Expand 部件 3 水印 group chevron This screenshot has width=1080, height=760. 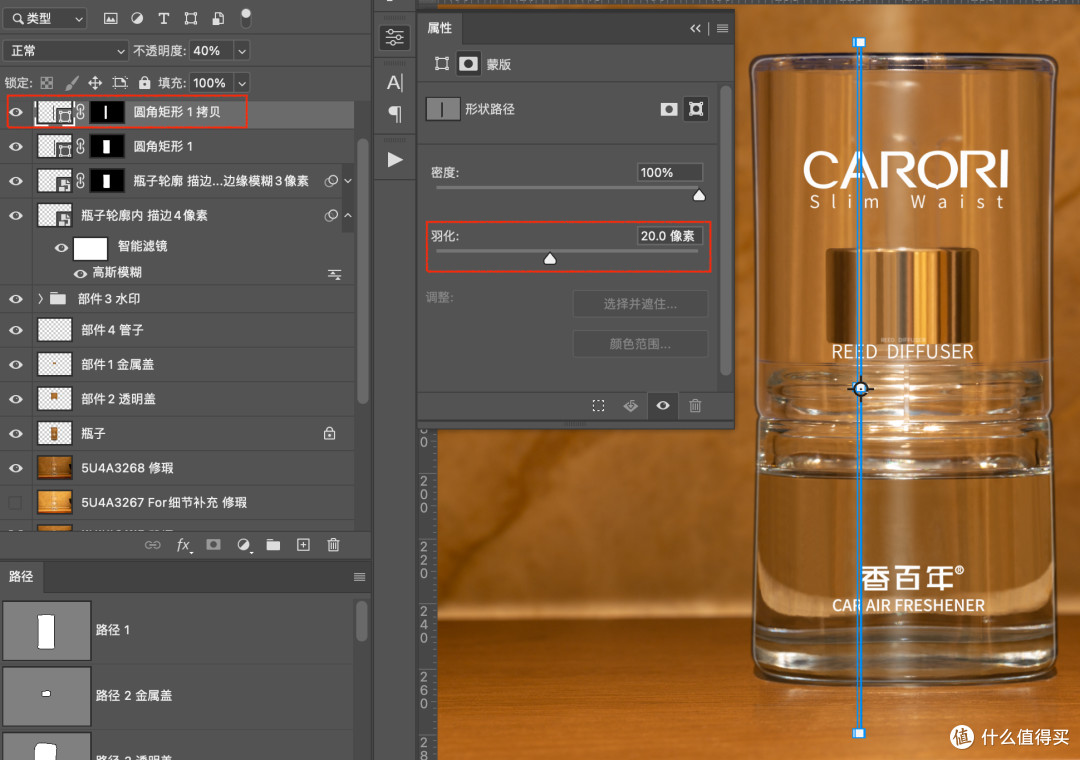(40, 298)
